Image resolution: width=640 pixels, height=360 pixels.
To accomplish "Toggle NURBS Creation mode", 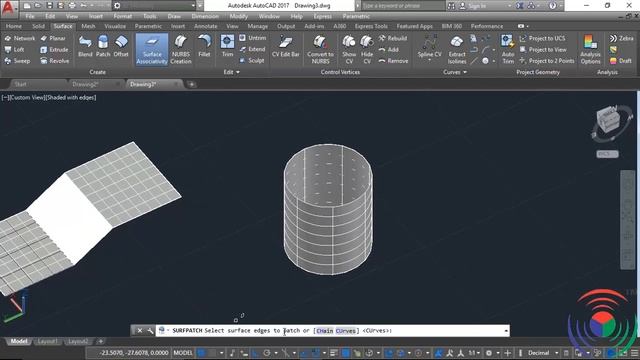I will point(180,50).
